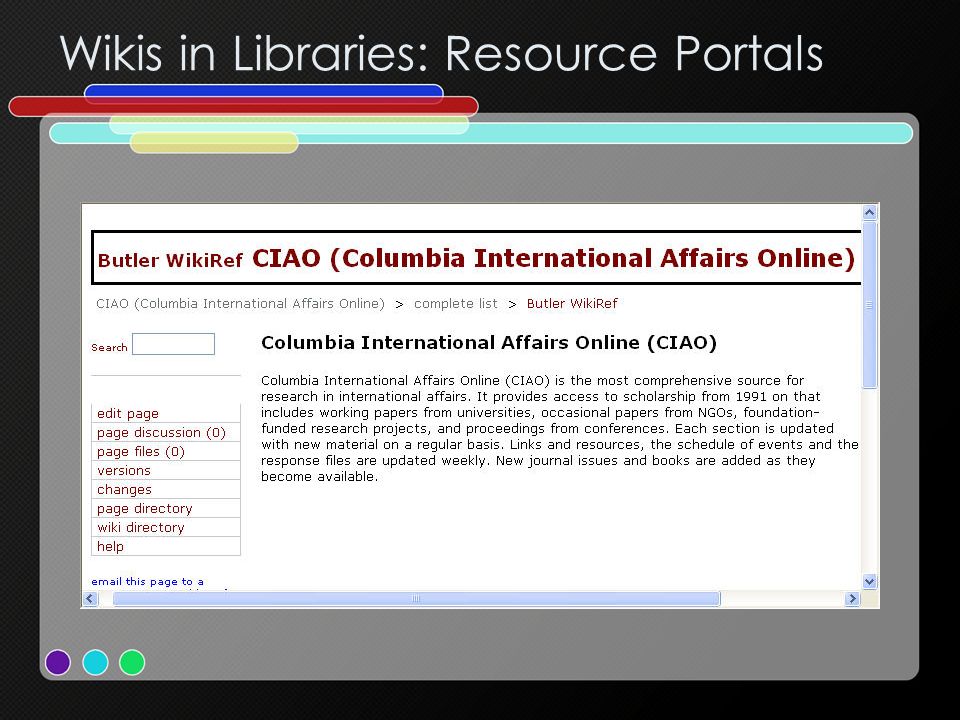Click the CIAO (Columbia International Affairs Online) banner heading
The height and width of the screenshot is (720, 960).
[x=553, y=258]
